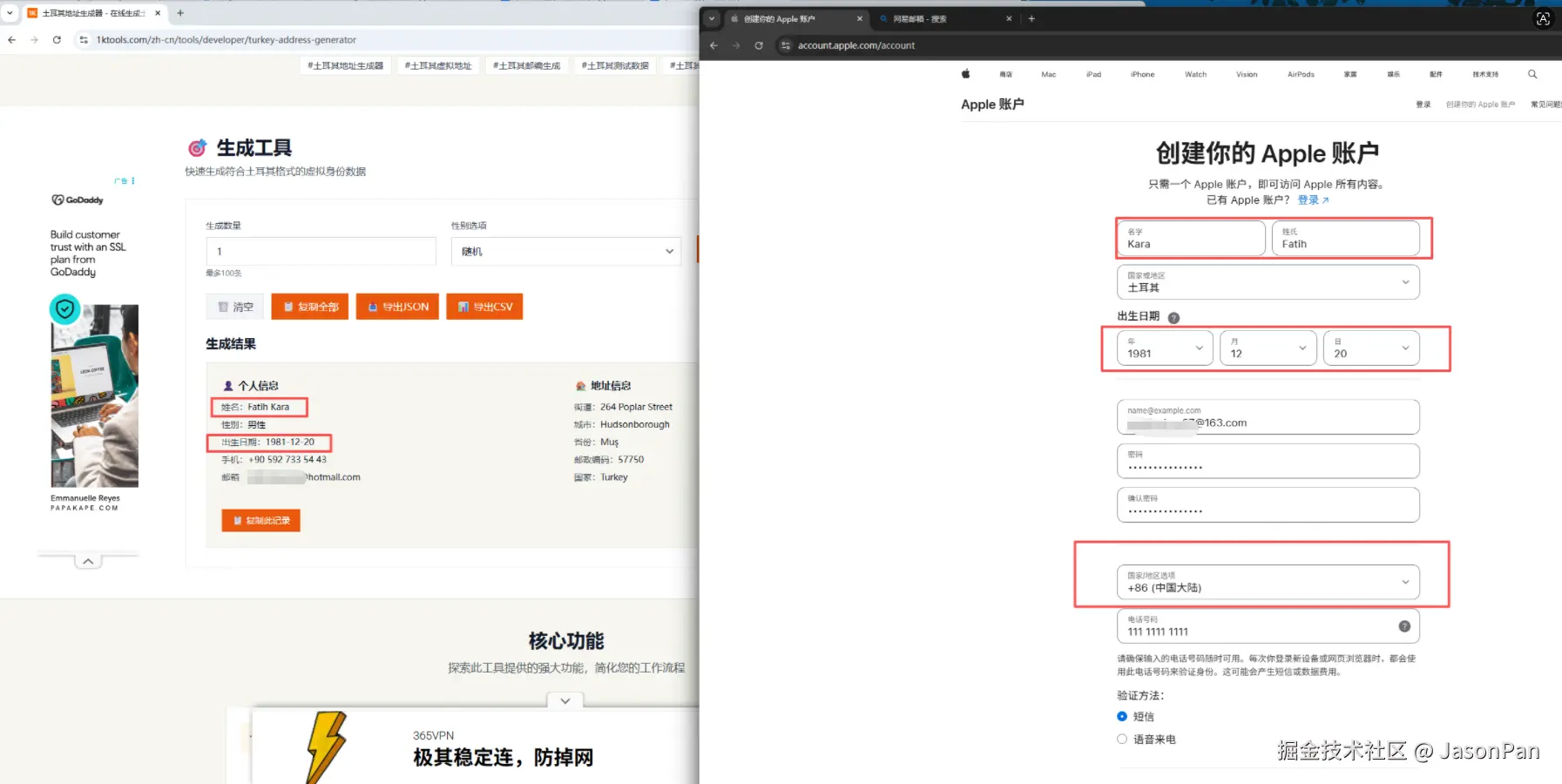Click the GoDaddy logo in the ad
This screenshot has height=784, width=1562.
coord(78,200)
